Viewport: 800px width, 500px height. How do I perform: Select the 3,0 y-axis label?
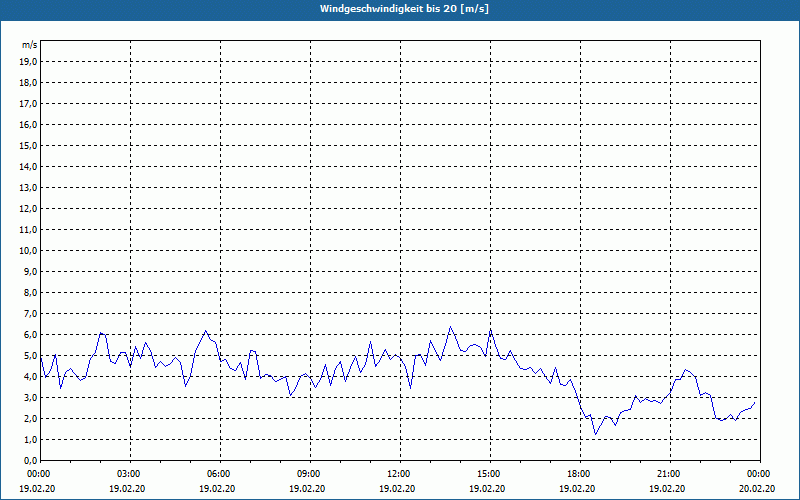click(30, 397)
